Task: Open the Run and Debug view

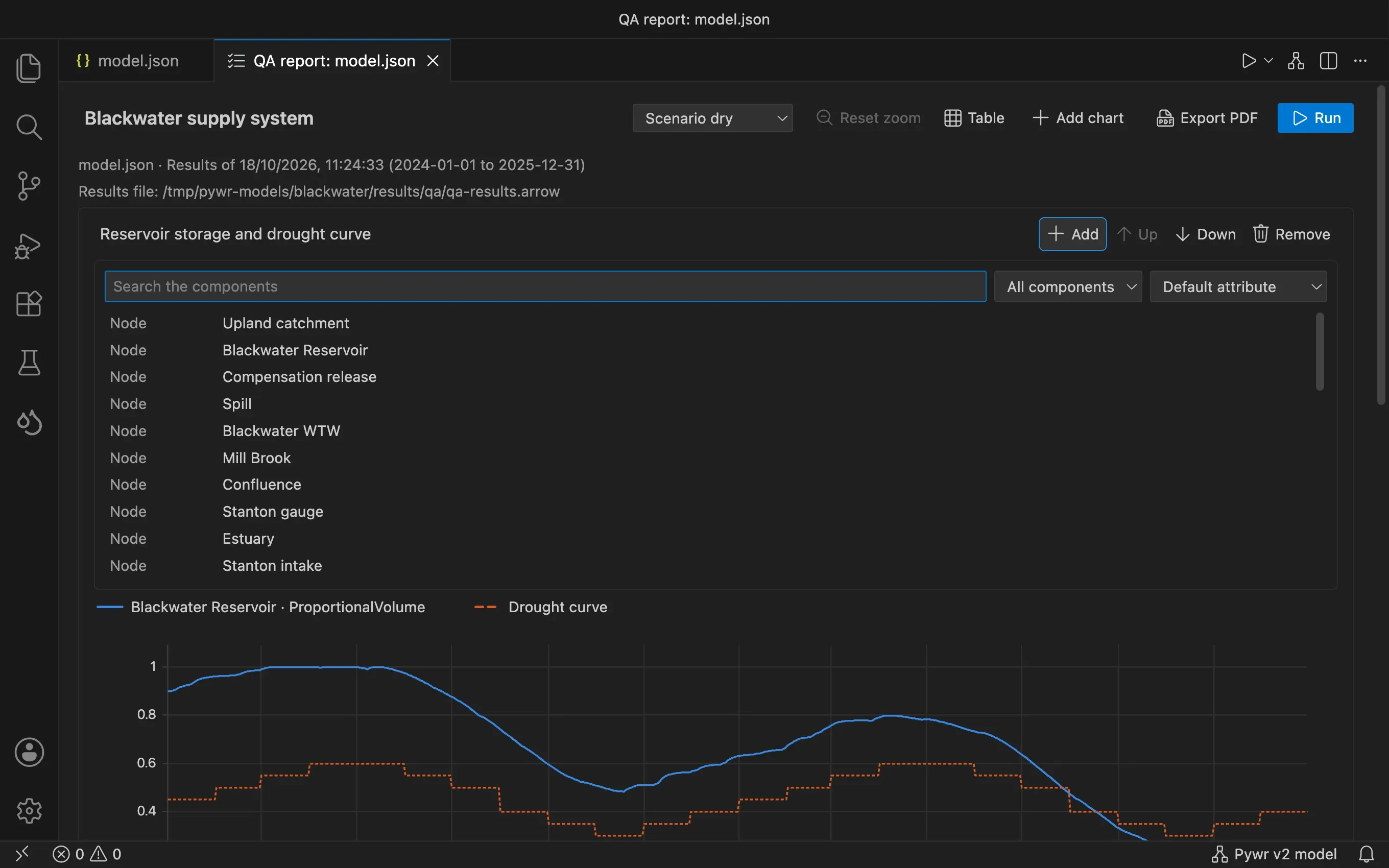Action: click(29, 246)
